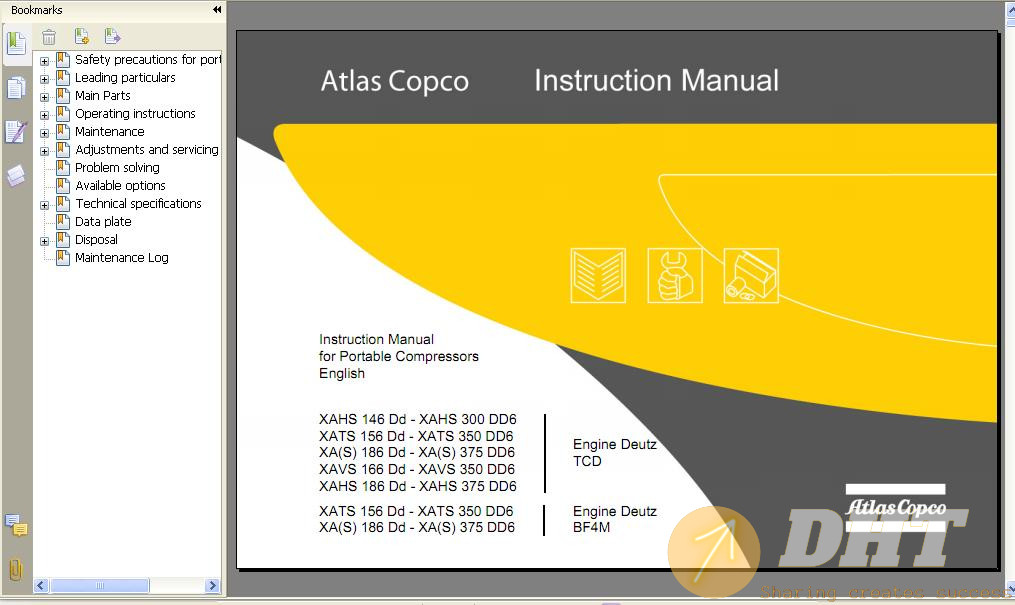This screenshot has width=1015, height=605.
Task: Create a new bookmark icon
Action: tap(82, 36)
